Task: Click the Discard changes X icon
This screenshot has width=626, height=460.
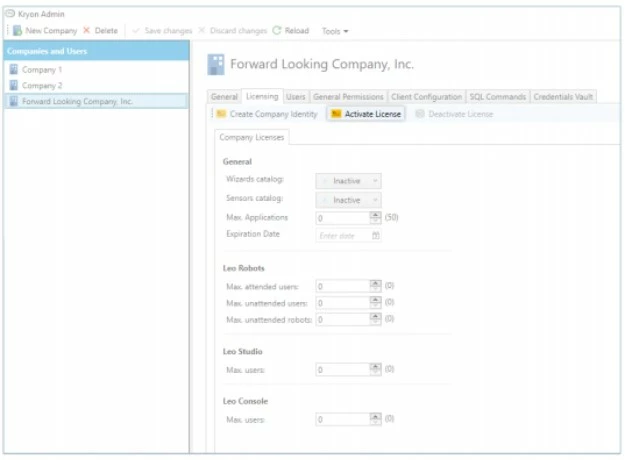Action: (x=202, y=30)
